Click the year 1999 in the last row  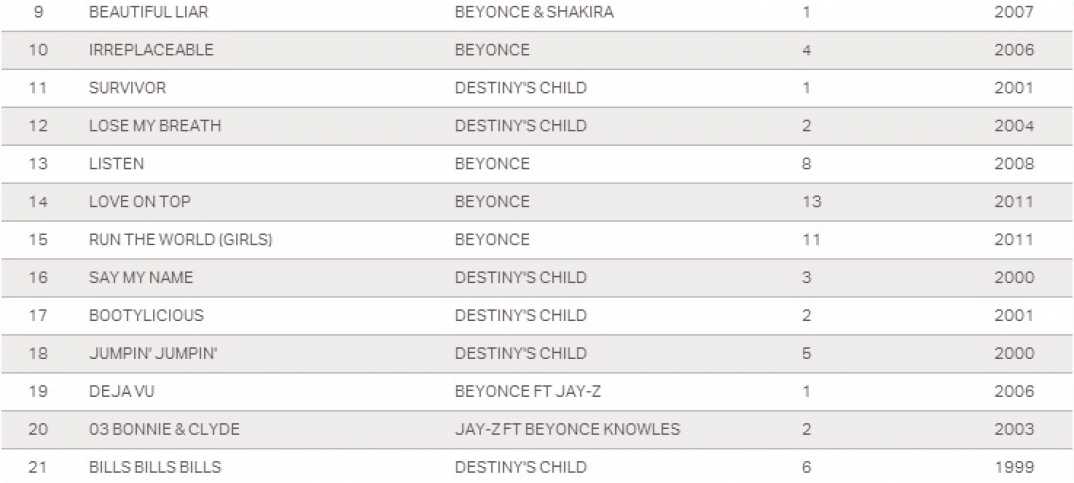point(1014,467)
